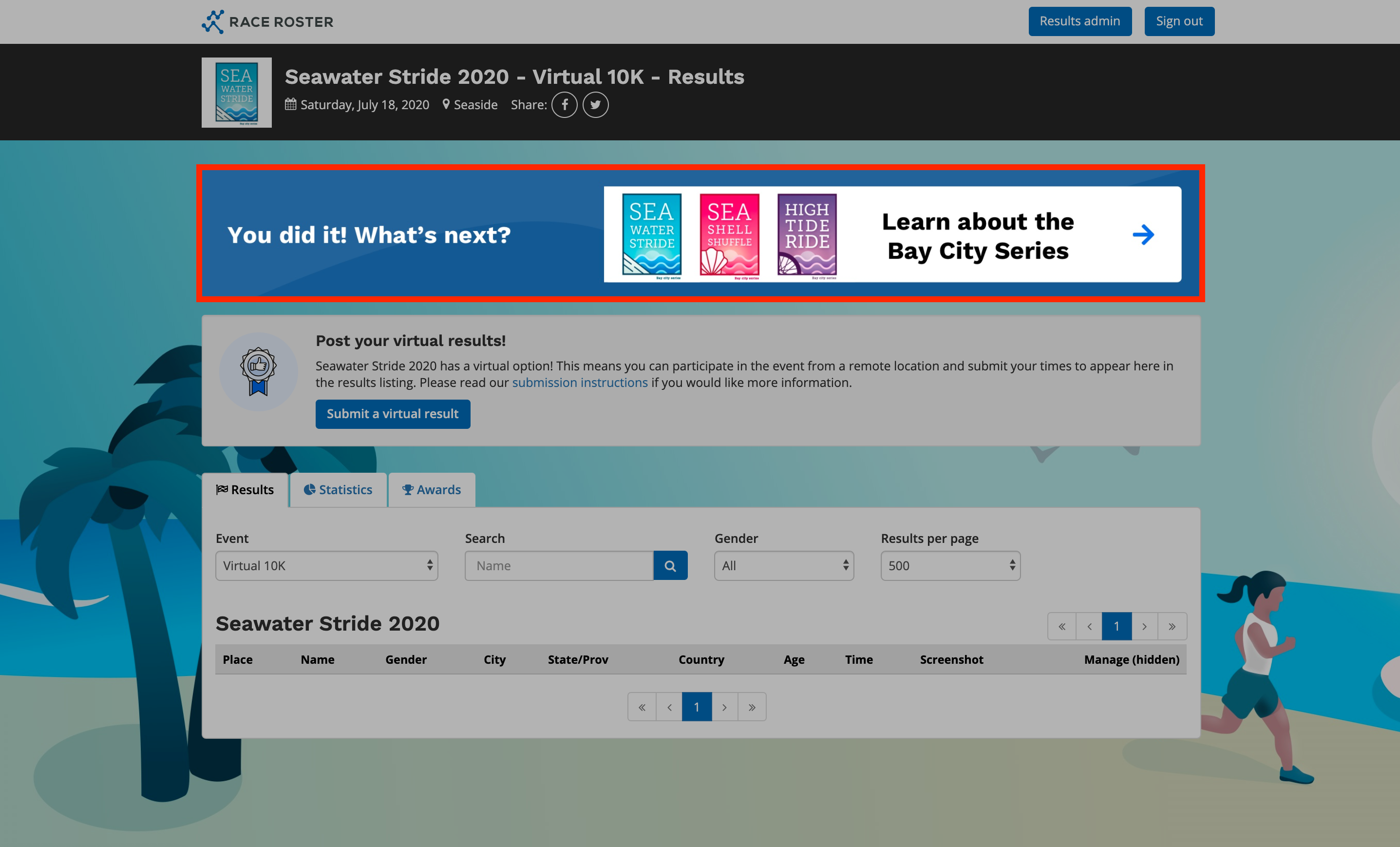Go to previous page in bottom pagination

coord(669,707)
